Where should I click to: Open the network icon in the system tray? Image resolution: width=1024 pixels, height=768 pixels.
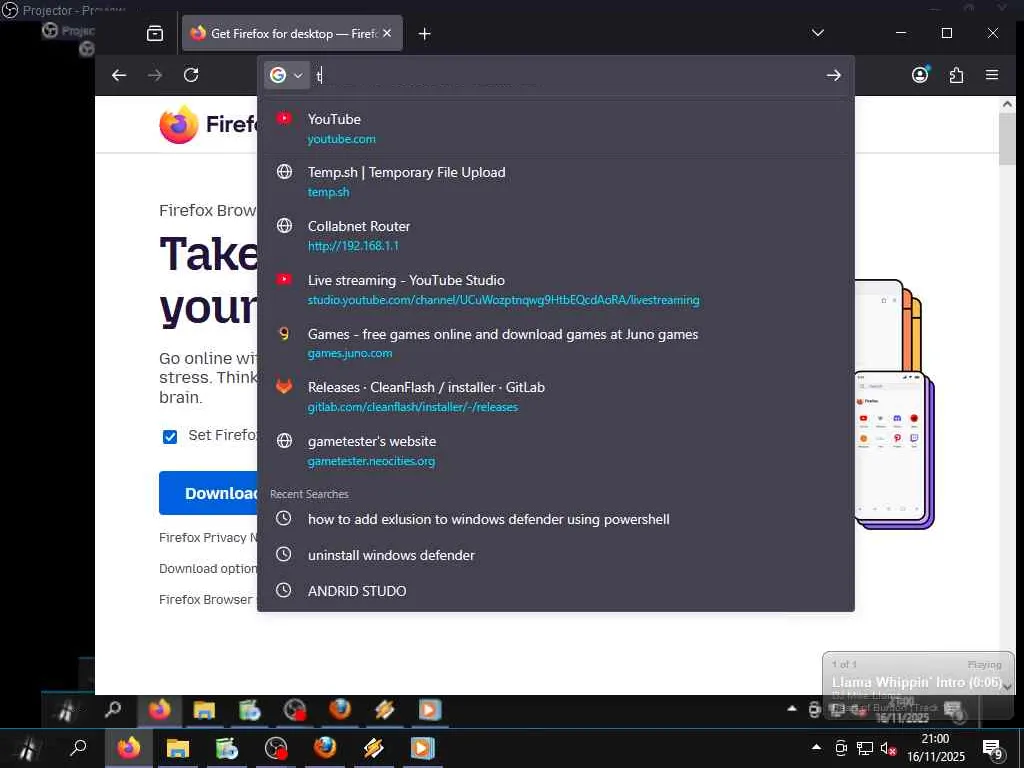(865, 748)
